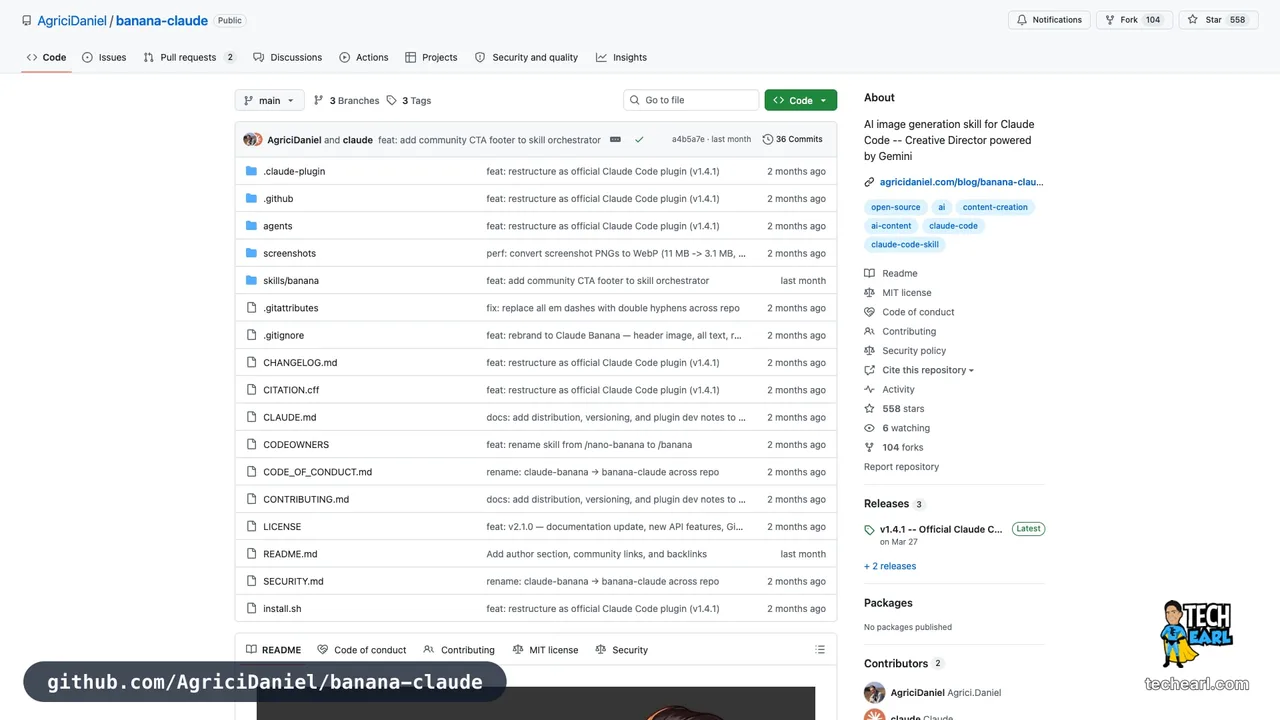1280x720 pixels.
Task: Select the MIT license README tab
Action: [545, 650]
